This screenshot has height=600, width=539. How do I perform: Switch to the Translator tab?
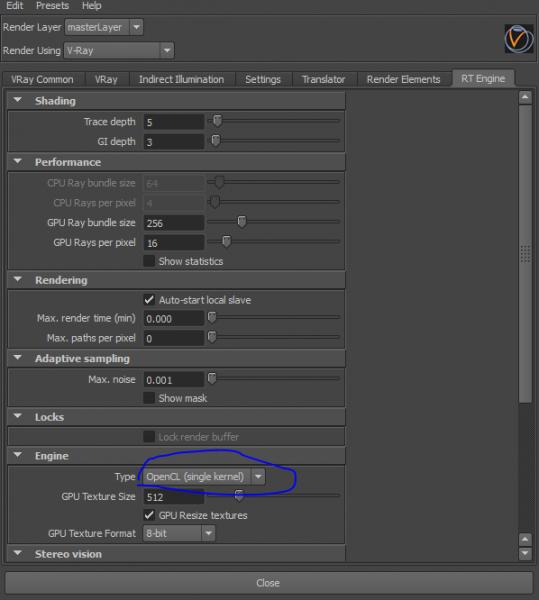tap(324, 80)
